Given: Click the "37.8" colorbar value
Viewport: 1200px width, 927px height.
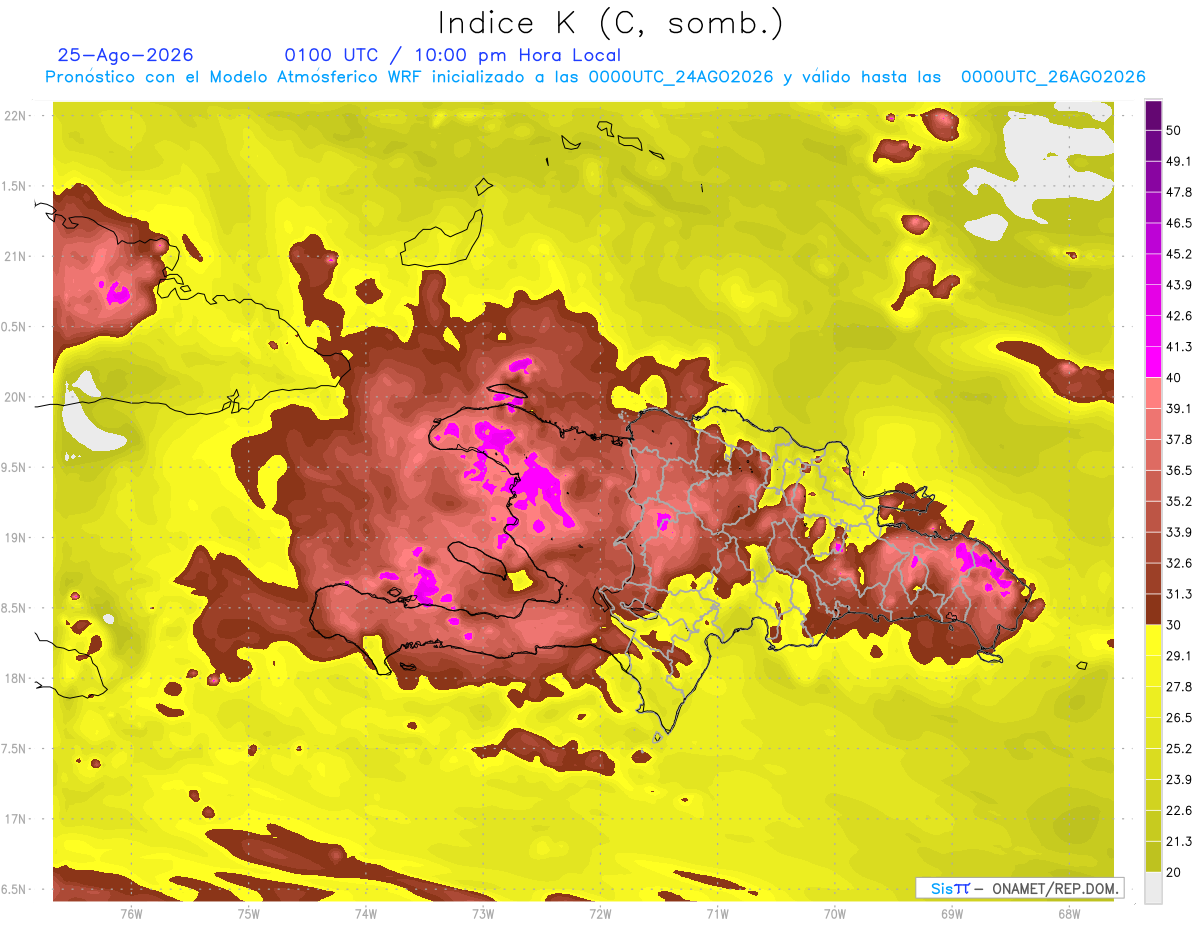Looking at the screenshot, I should 1179,440.
